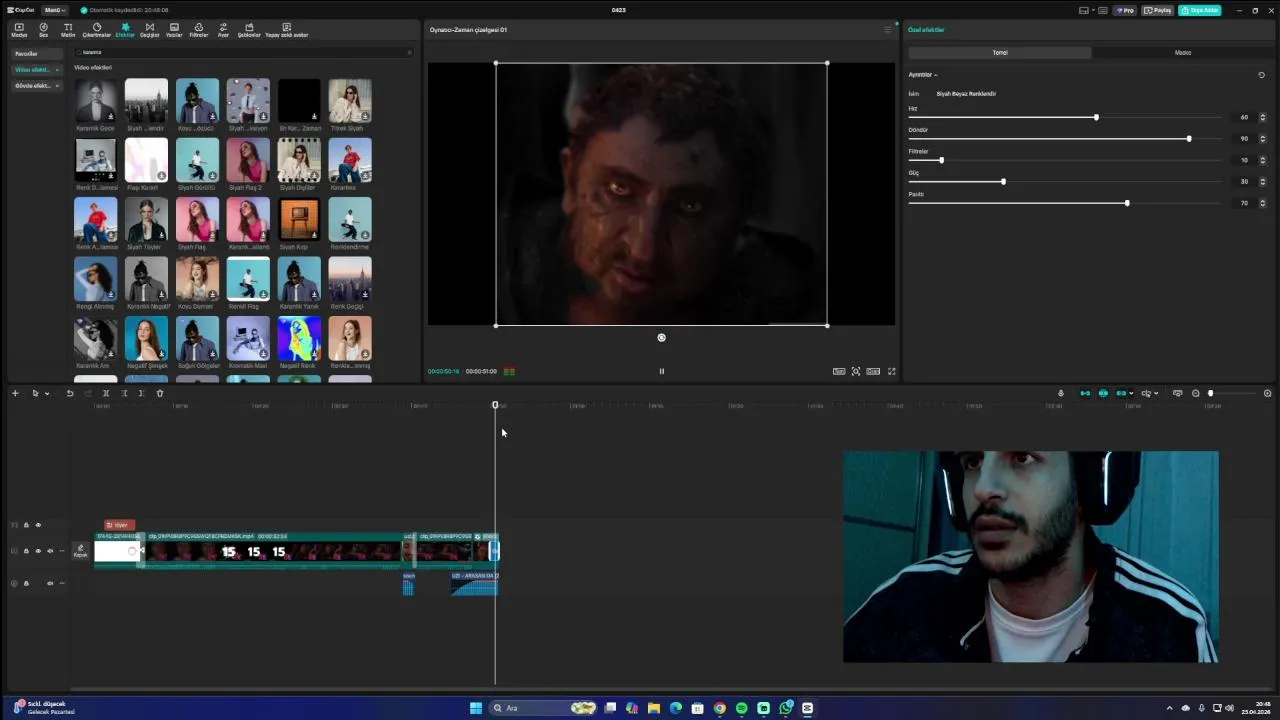Split the clip at the playhead
This screenshot has width=1280, height=720.
point(106,393)
